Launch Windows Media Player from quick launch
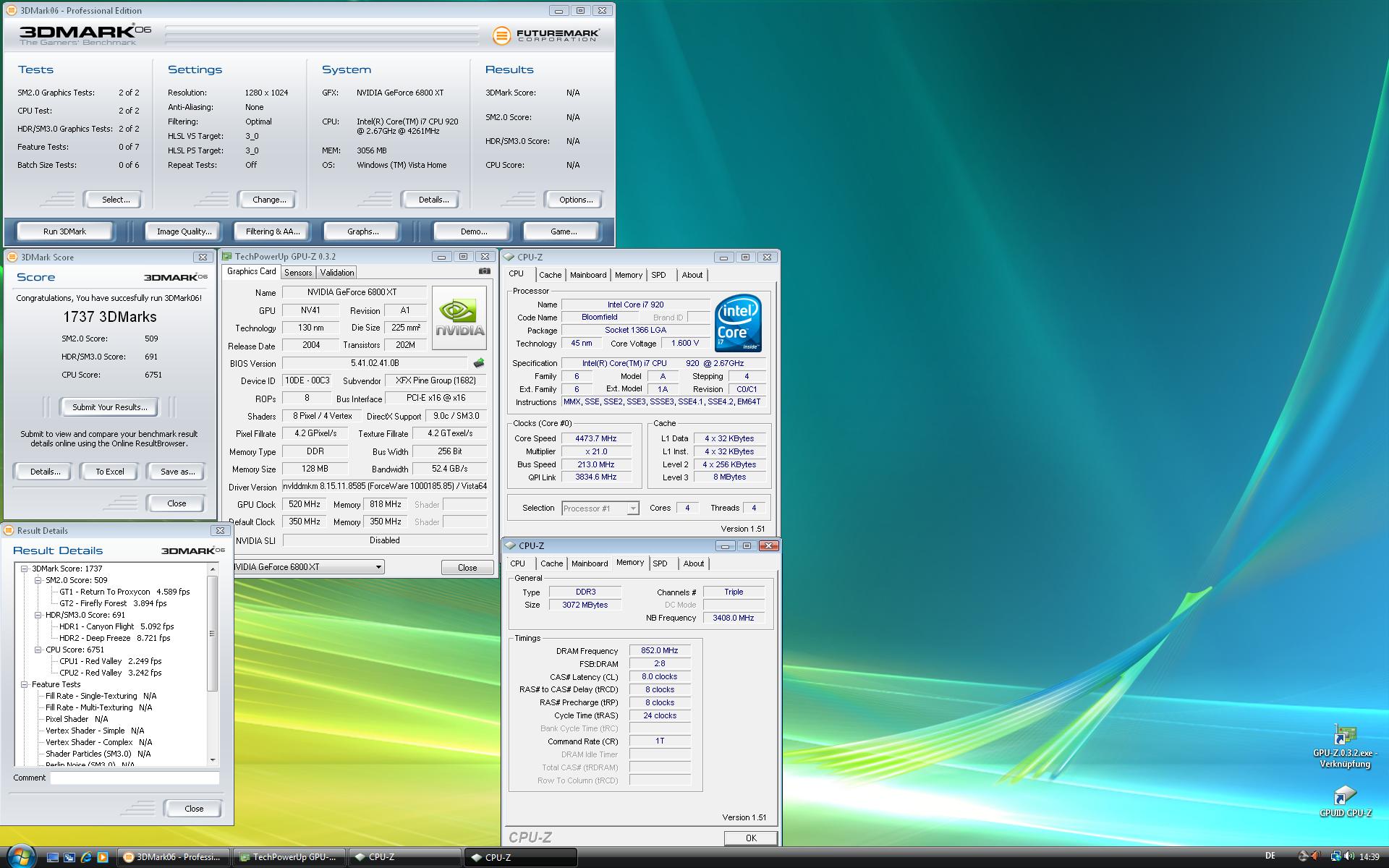This screenshot has width=1389, height=868. [103, 857]
